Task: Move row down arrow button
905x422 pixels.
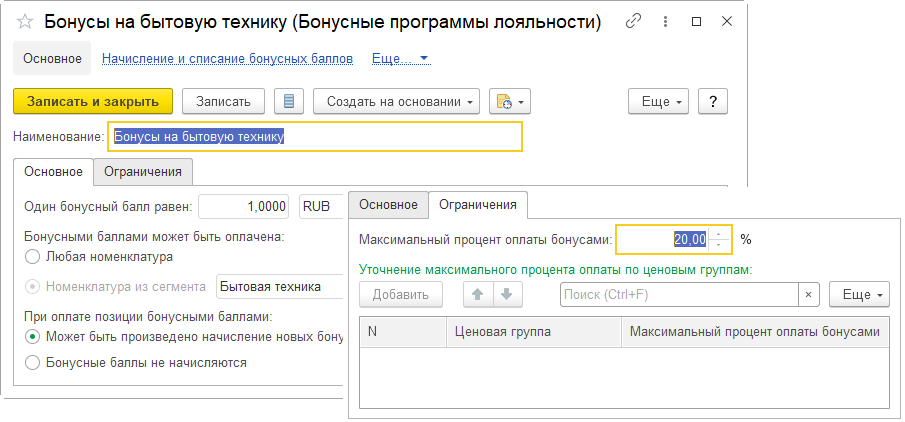Action: click(x=507, y=294)
